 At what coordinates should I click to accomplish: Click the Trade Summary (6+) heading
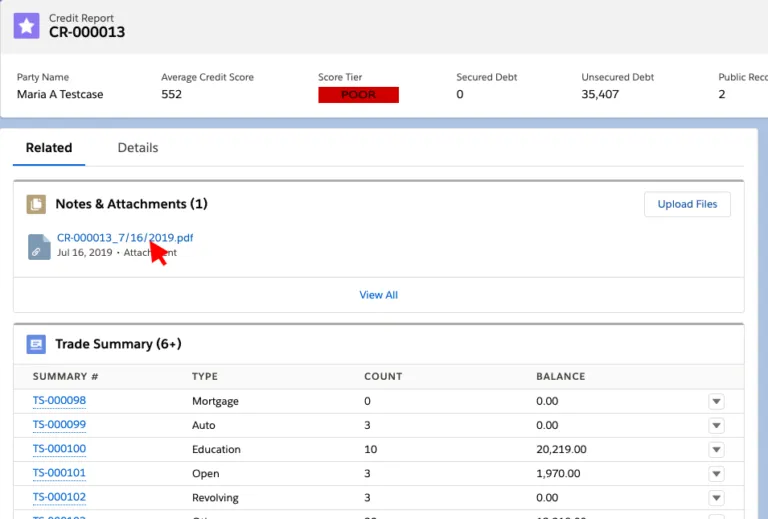[x=118, y=344]
